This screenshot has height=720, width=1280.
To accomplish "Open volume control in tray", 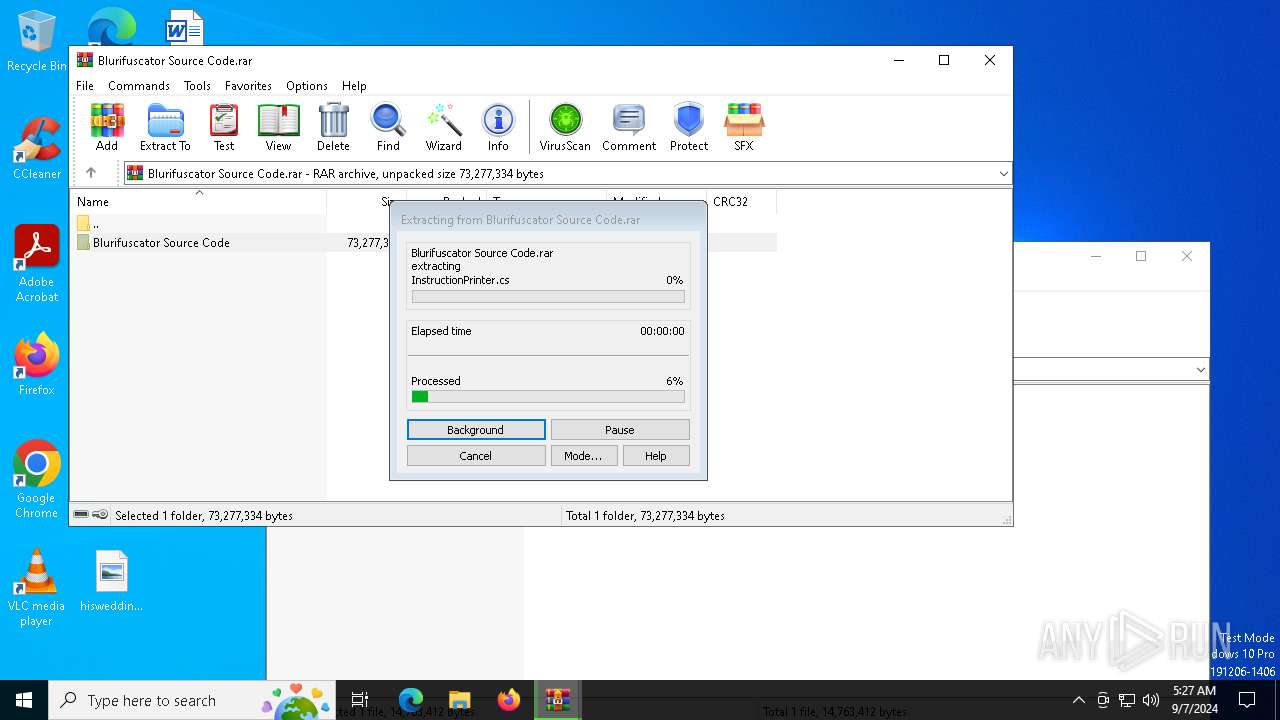I will pos(1151,700).
